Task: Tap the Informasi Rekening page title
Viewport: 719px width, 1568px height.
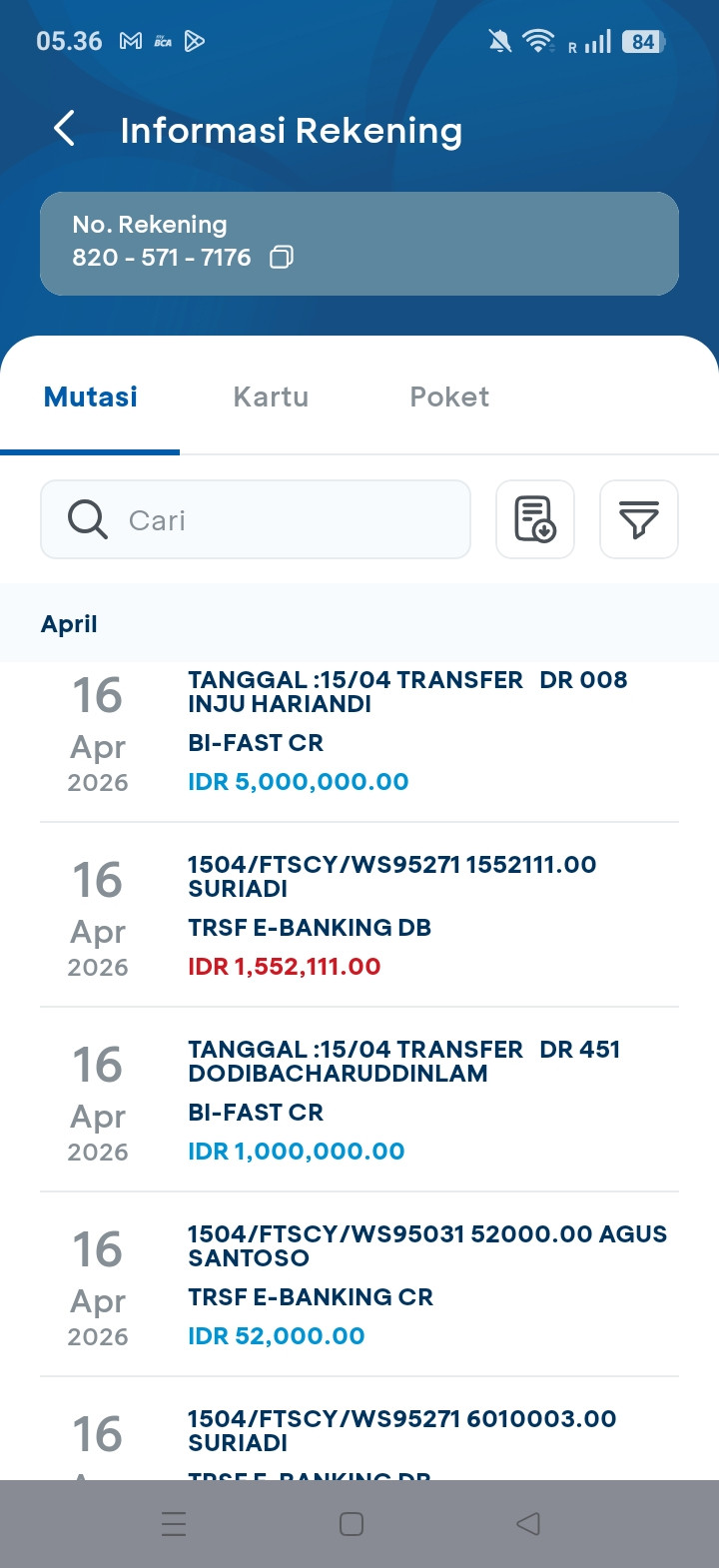Action: coord(291,130)
